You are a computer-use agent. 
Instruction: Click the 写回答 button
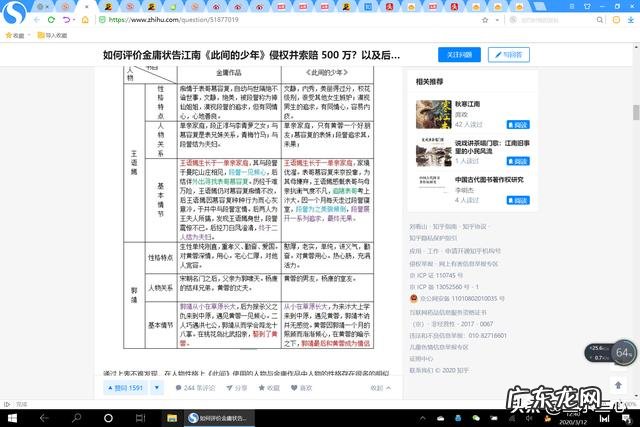click(x=509, y=55)
